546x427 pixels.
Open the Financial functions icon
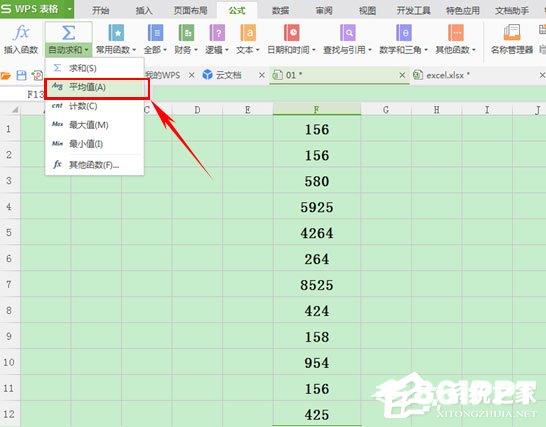[x=186, y=33]
